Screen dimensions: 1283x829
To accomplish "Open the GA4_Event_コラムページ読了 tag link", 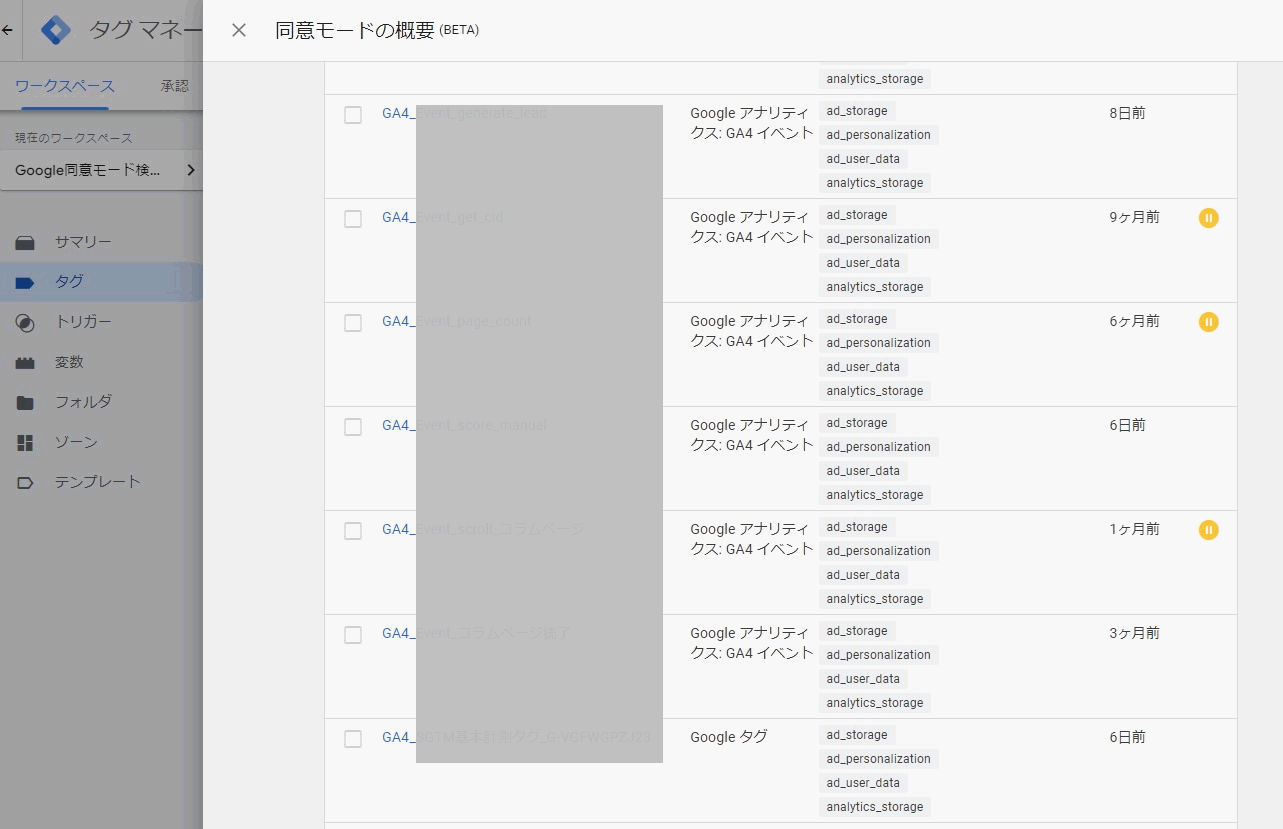I will pyautogui.click(x=476, y=633).
